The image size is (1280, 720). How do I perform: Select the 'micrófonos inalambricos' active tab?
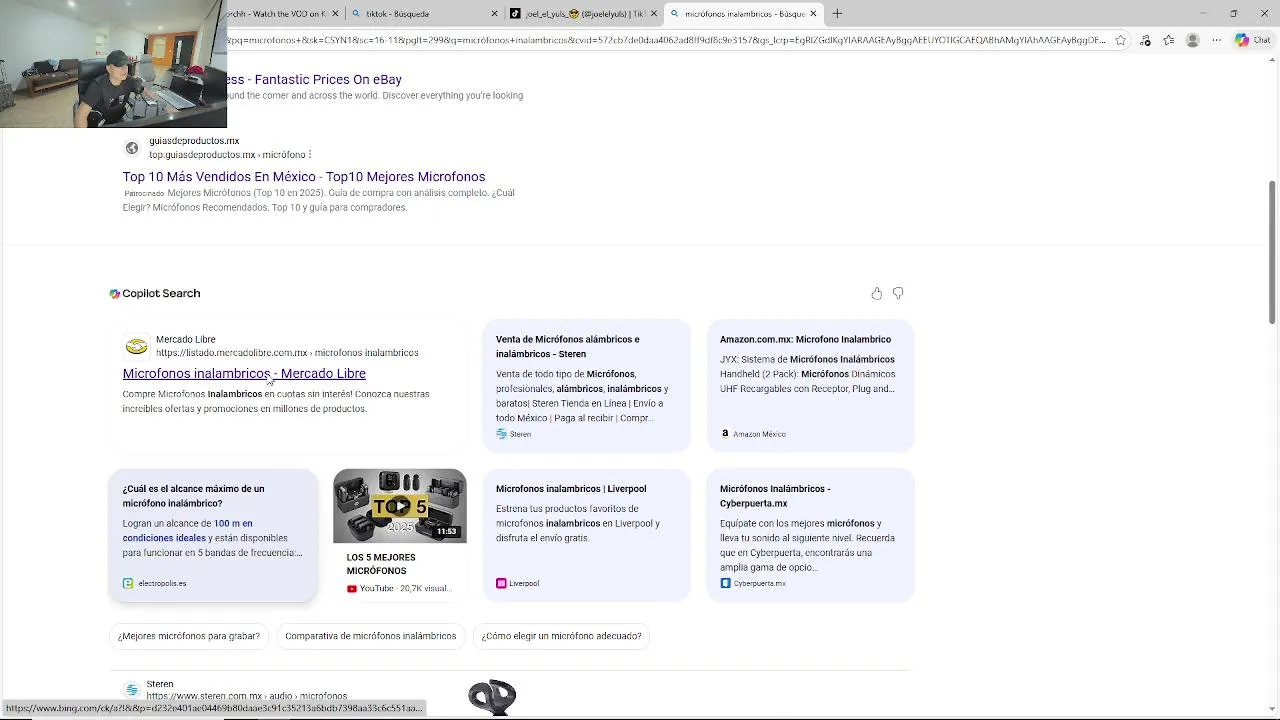[743, 13]
